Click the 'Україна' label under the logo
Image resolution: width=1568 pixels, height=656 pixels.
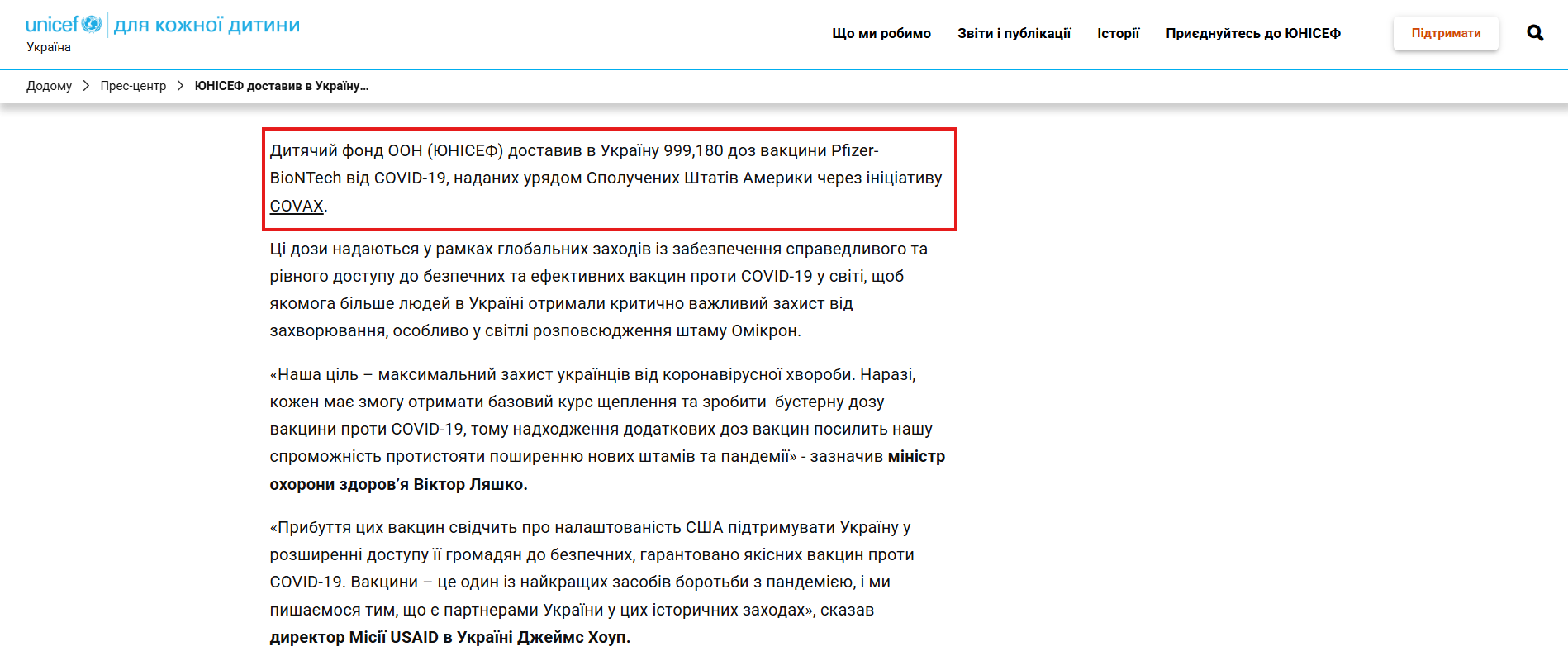pyautogui.click(x=49, y=47)
